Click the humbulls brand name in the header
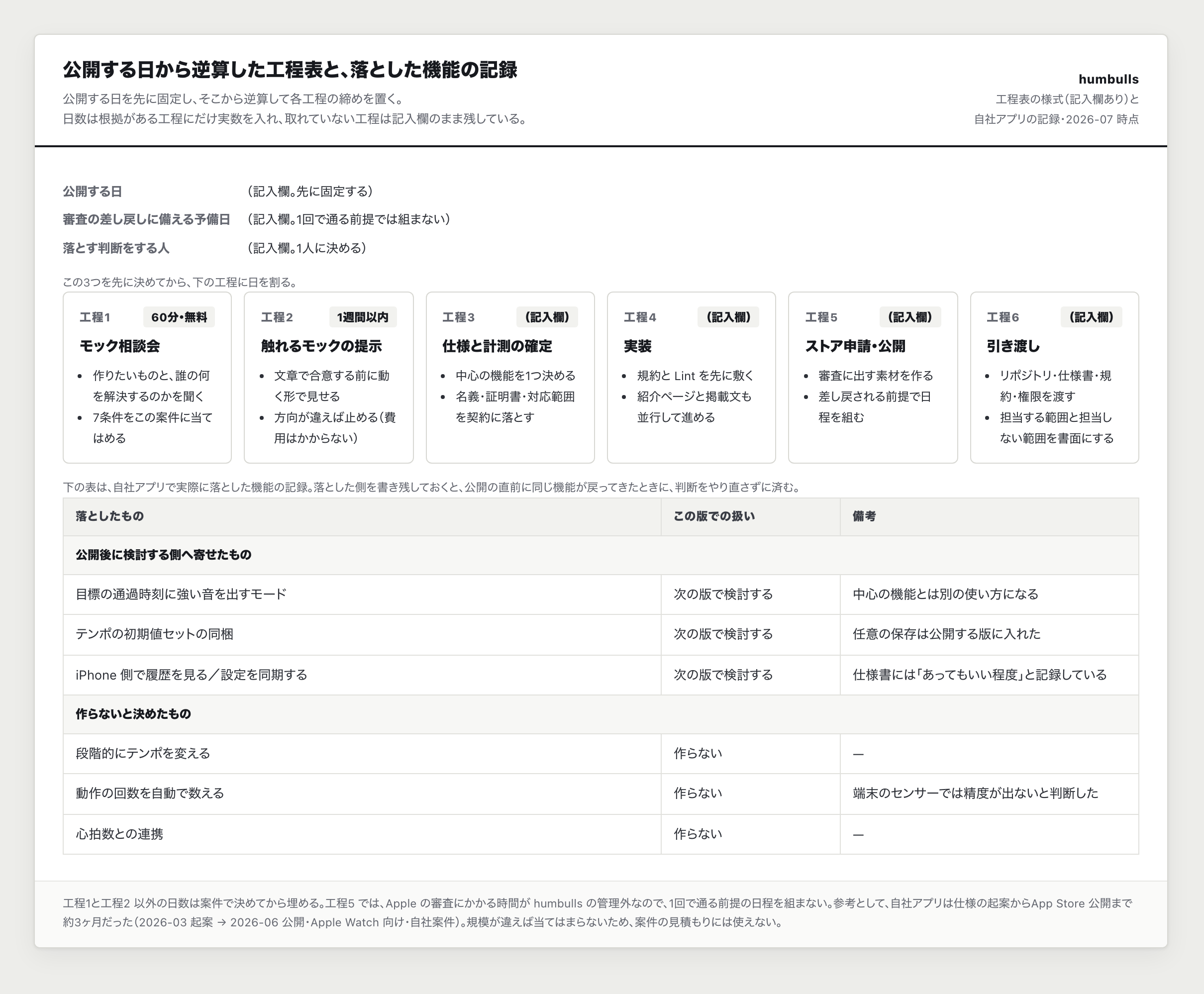1204x994 pixels. tap(1108, 79)
